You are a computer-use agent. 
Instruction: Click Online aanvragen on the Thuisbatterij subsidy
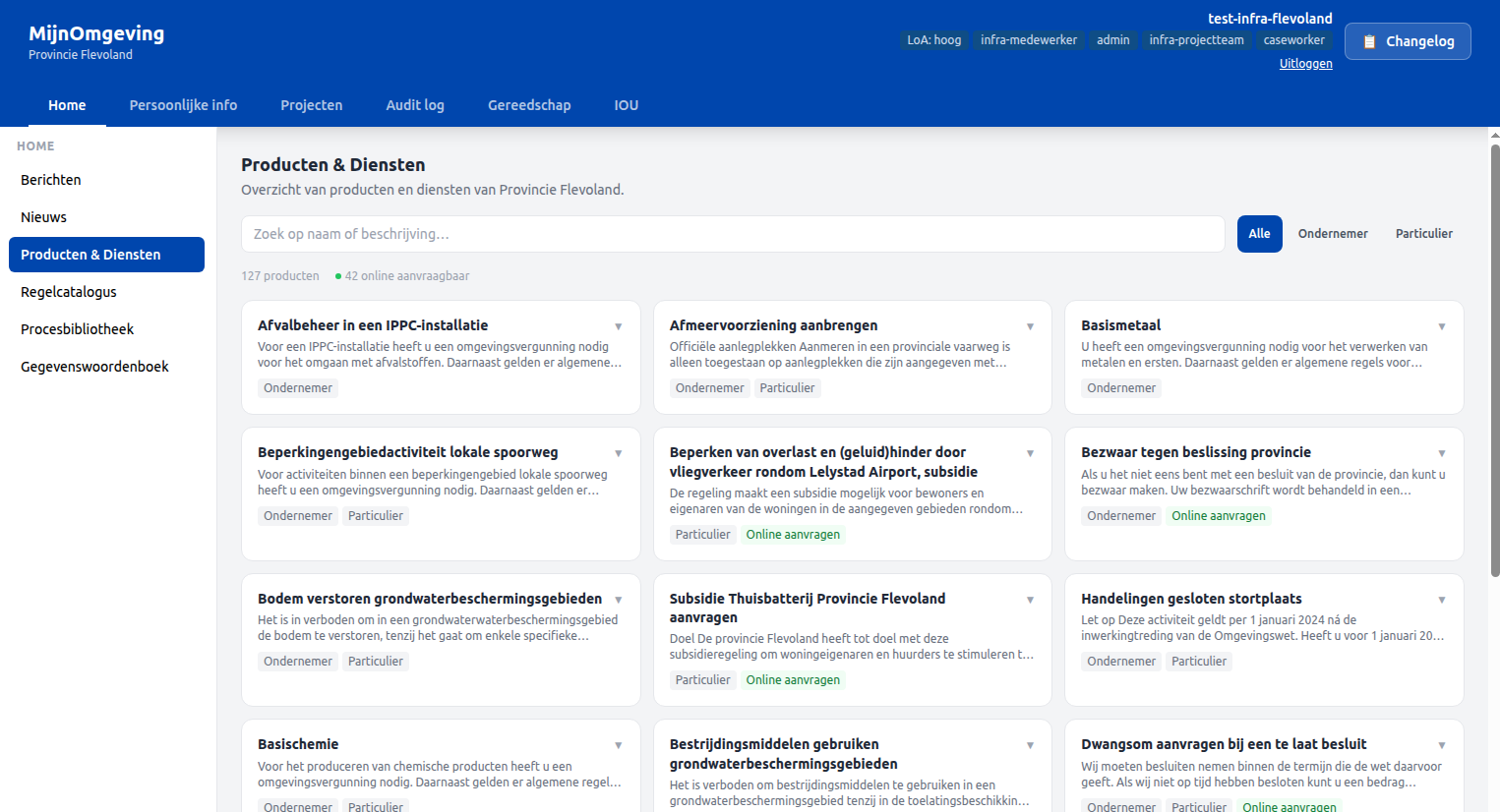793,679
